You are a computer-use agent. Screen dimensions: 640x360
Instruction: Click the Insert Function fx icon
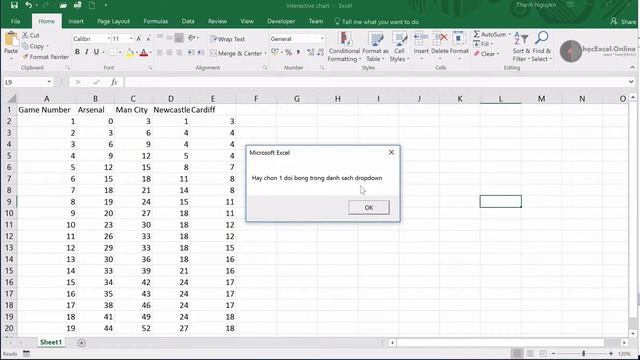pyautogui.click(x=114, y=82)
